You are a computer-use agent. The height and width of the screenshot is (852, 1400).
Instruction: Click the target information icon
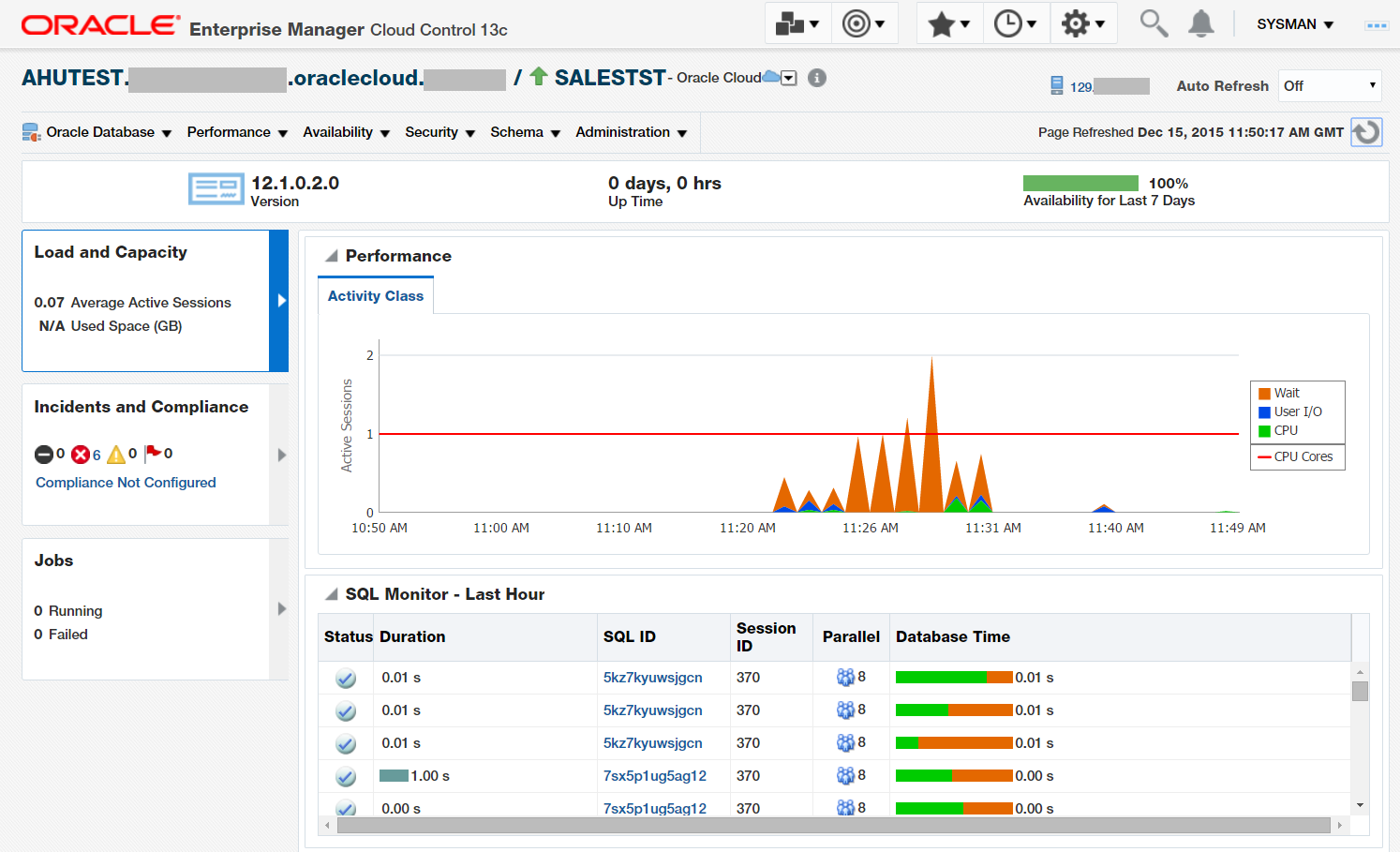(x=817, y=78)
